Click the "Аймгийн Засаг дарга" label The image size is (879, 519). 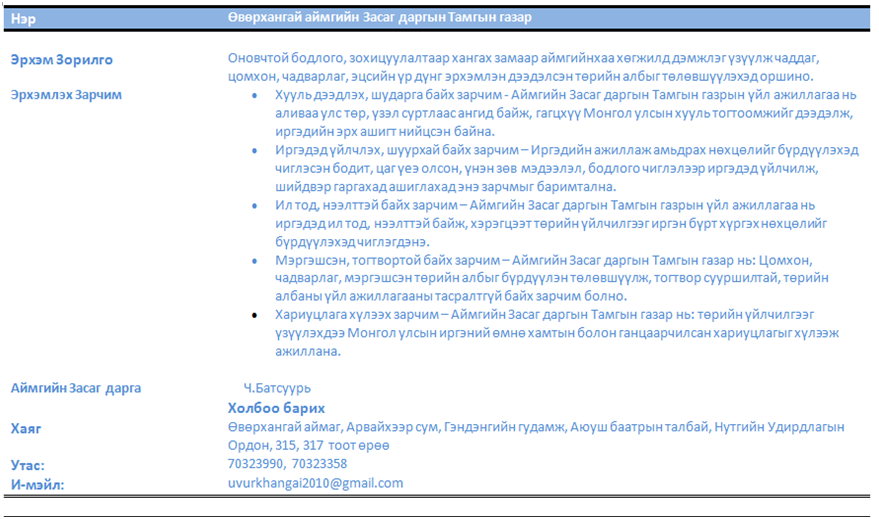pyautogui.click(x=76, y=388)
